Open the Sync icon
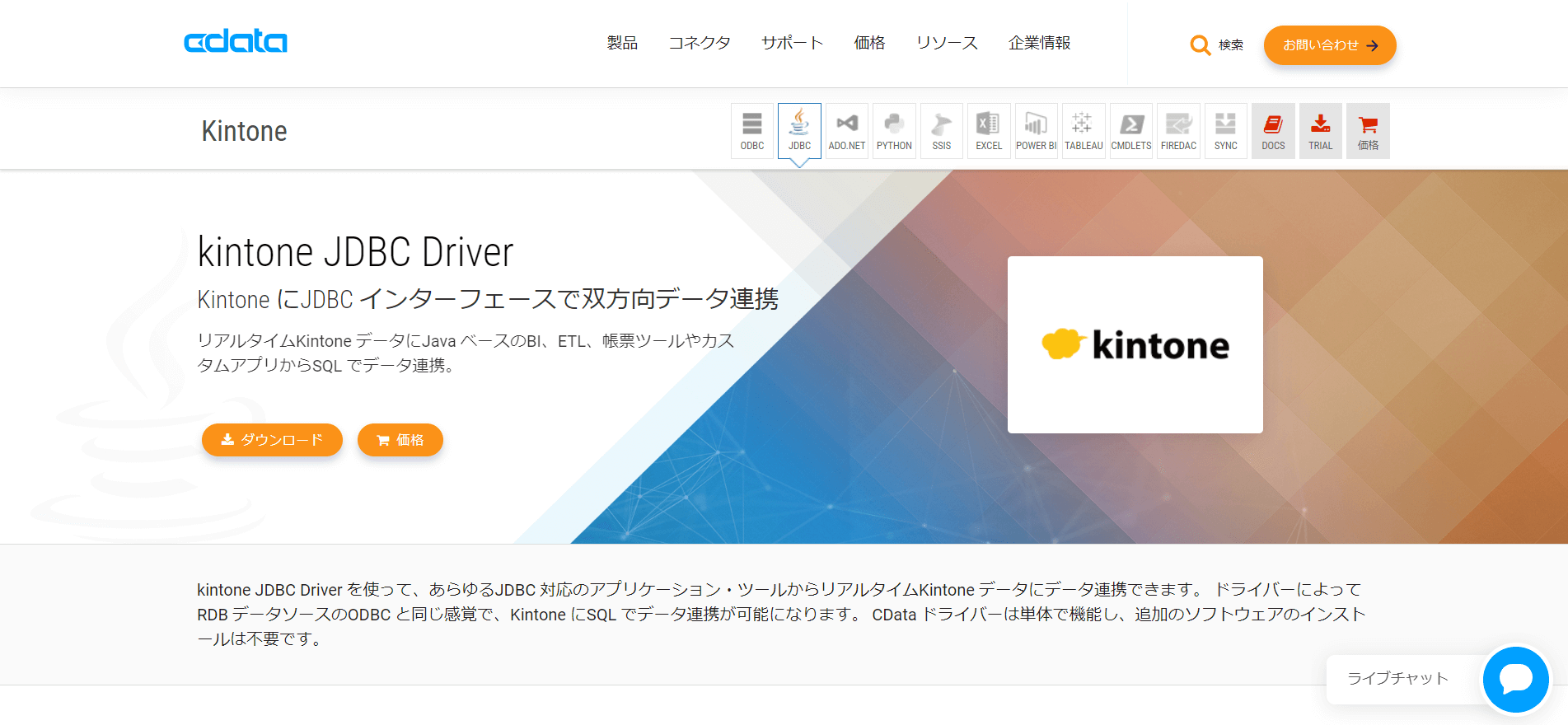This screenshot has width=1568, height=725. (x=1226, y=131)
